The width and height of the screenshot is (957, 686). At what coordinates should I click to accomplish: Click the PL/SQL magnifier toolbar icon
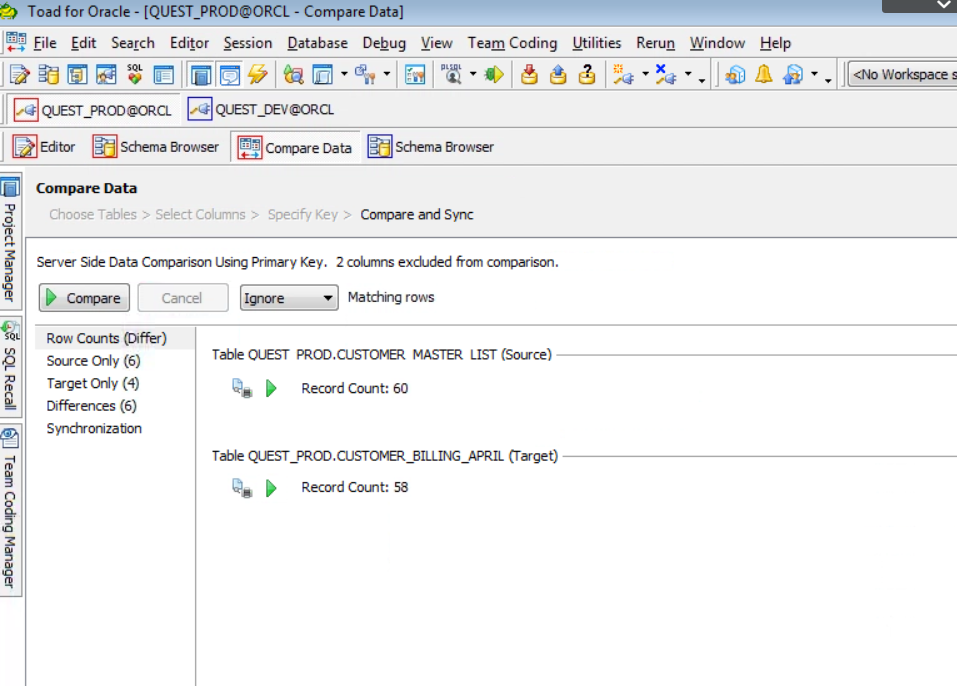(x=452, y=74)
